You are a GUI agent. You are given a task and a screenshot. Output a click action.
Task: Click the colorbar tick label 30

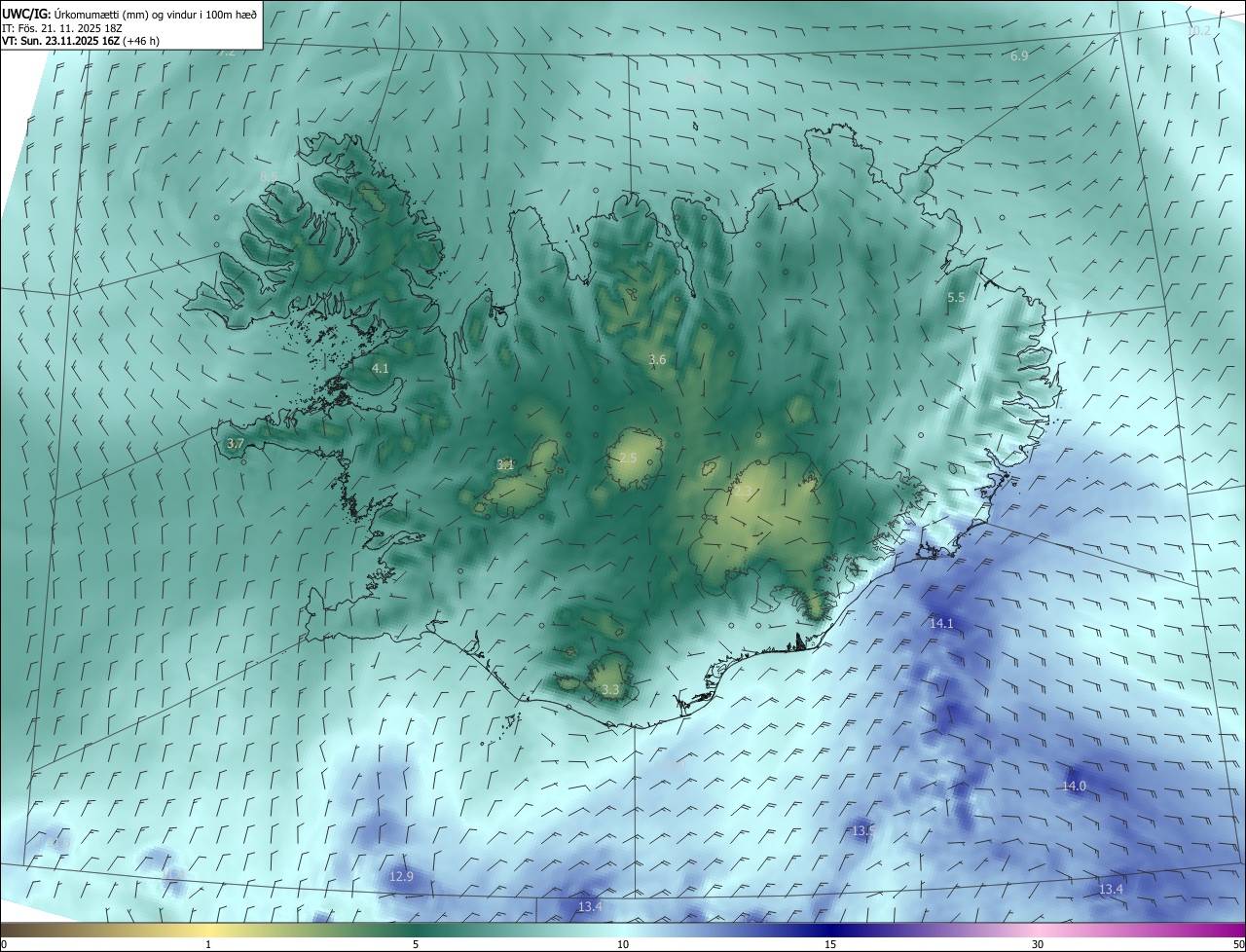coord(1038,944)
